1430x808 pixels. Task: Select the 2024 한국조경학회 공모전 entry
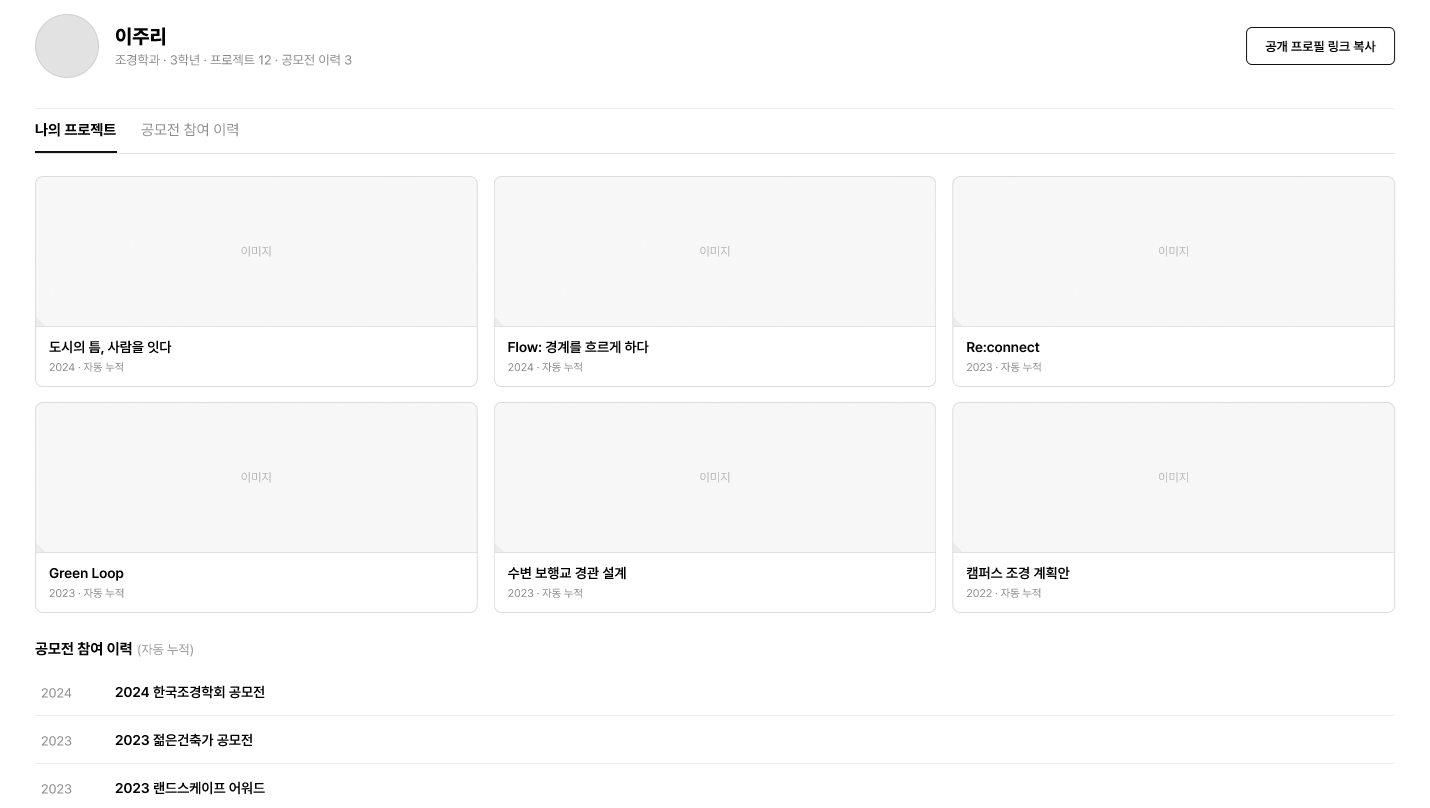[715, 692]
